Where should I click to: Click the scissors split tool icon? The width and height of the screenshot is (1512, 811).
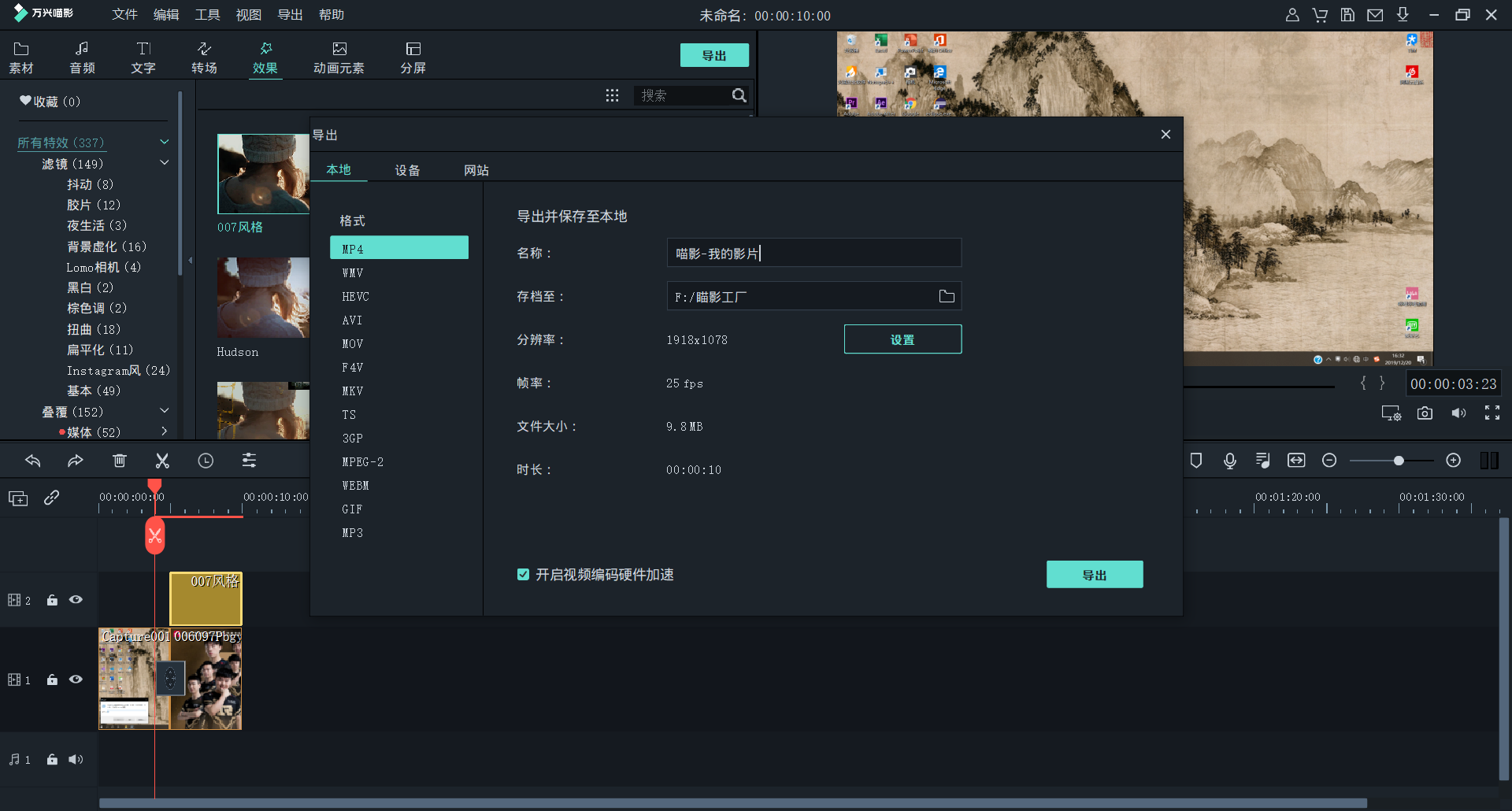162,461
